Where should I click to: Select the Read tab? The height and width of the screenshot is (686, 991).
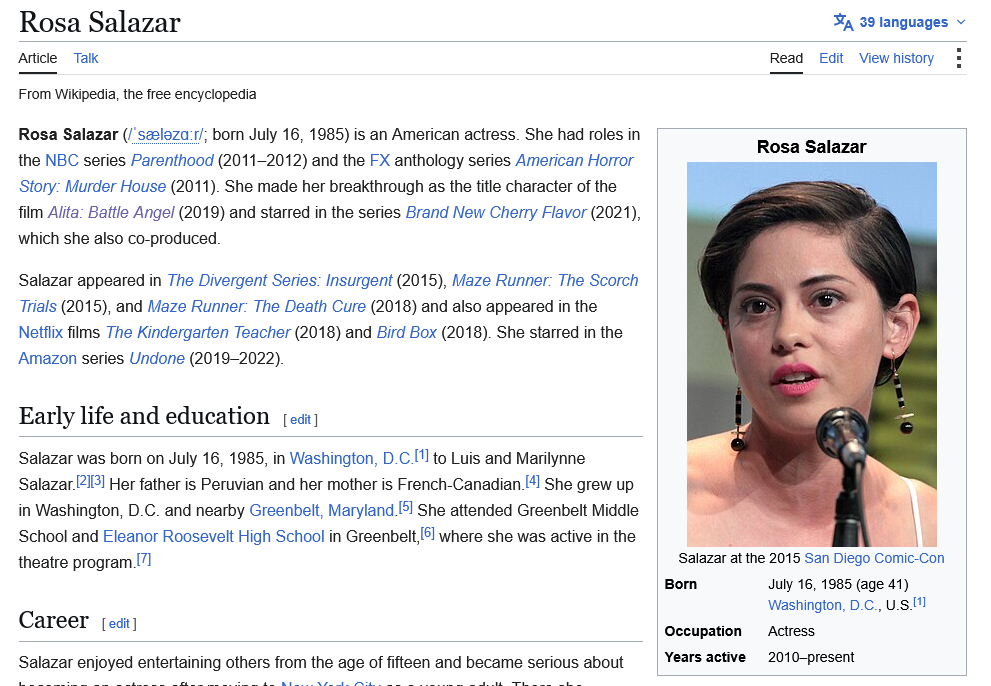pos(786,58)
